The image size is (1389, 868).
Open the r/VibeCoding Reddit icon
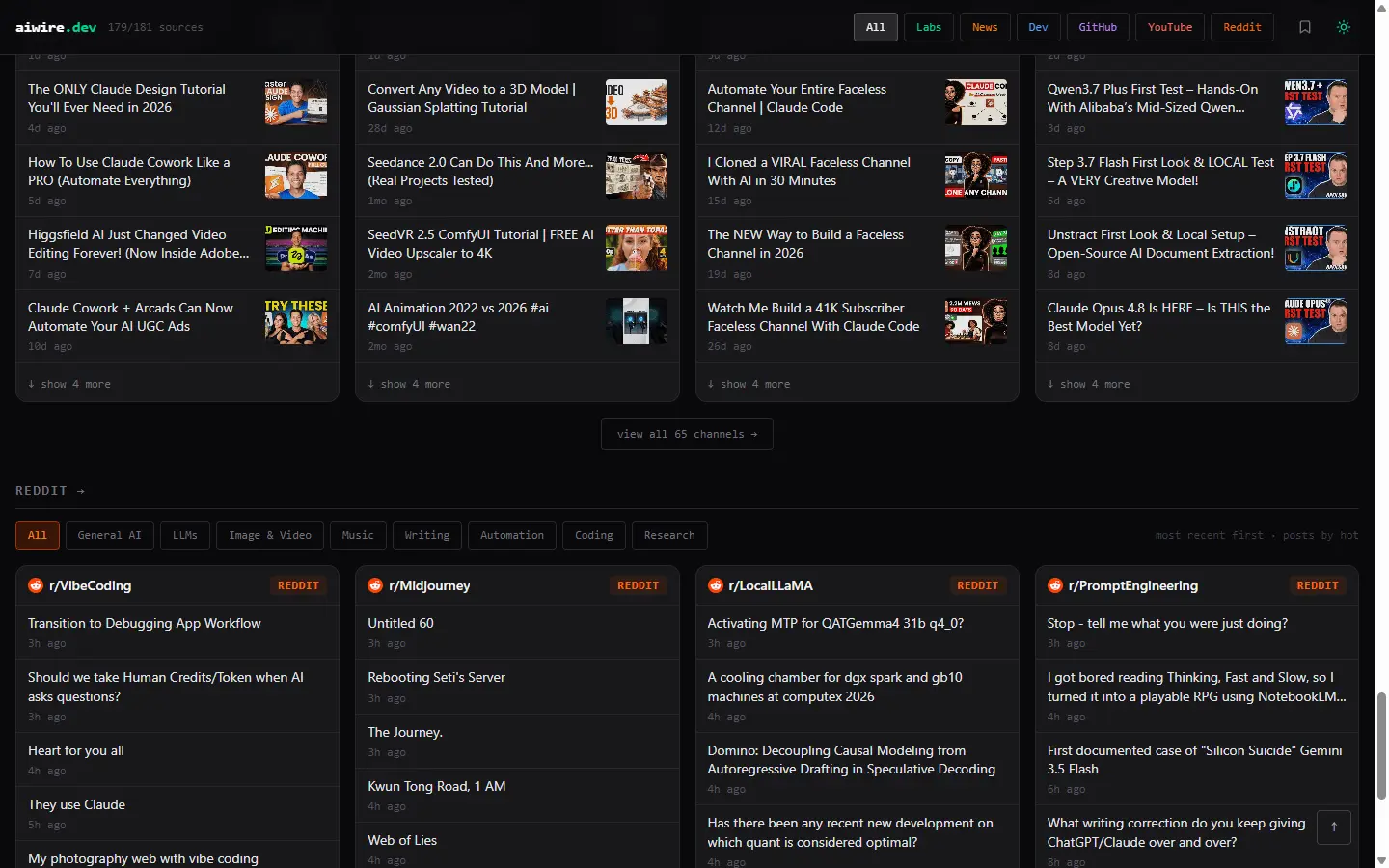(36, 585)
